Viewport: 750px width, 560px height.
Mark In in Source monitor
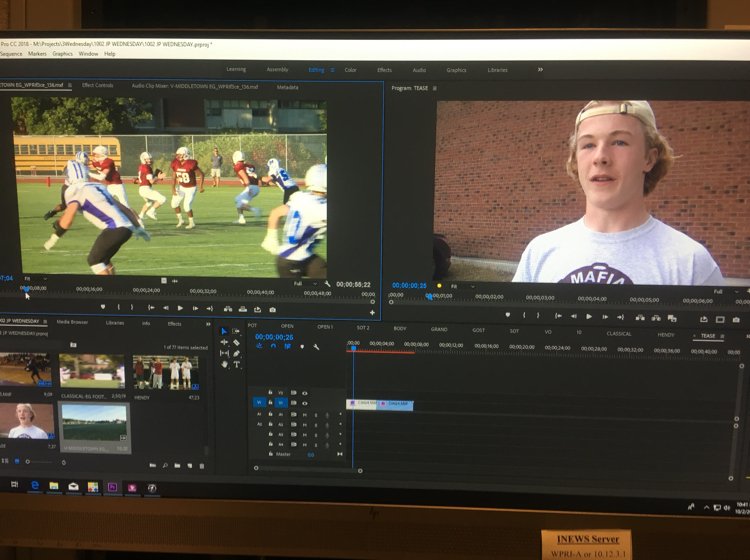pyautogui.click(x=119, y=307)
